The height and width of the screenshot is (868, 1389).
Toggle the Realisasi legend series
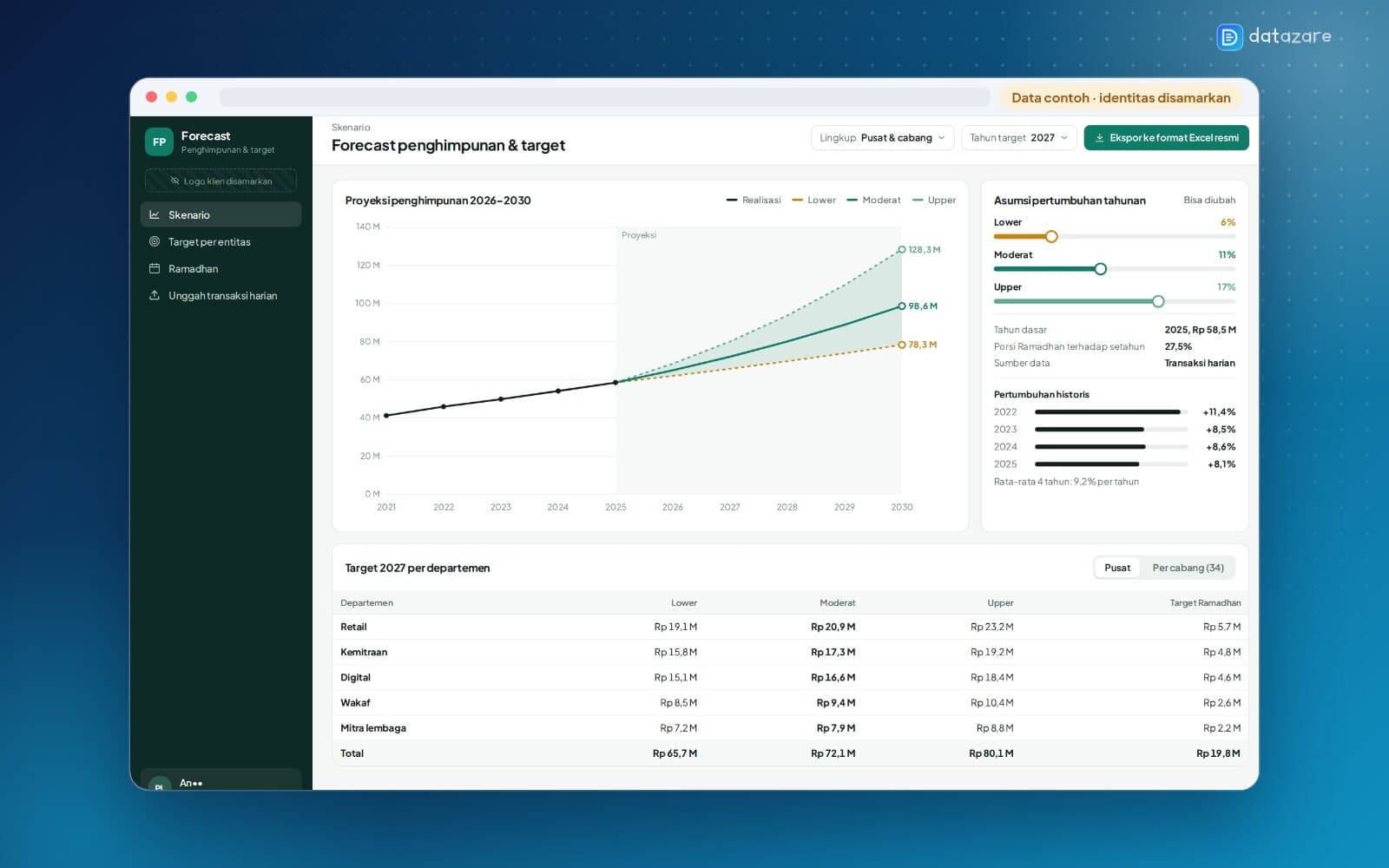point(754,201)
